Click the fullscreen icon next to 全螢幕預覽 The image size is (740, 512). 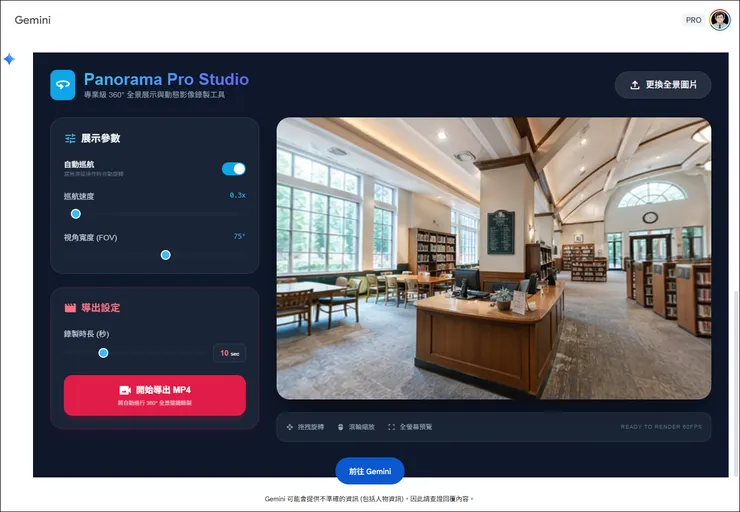(391, 427)
